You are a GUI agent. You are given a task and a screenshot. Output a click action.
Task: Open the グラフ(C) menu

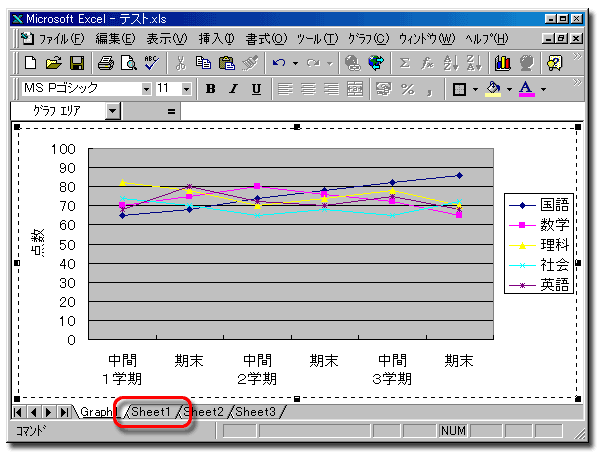tap(368, 39)
